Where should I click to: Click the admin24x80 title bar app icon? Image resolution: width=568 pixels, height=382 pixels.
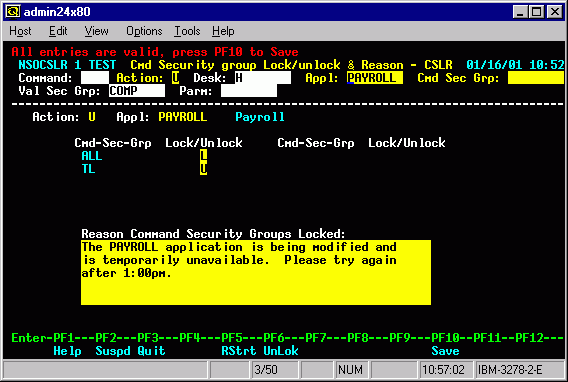tap(13, 12)
